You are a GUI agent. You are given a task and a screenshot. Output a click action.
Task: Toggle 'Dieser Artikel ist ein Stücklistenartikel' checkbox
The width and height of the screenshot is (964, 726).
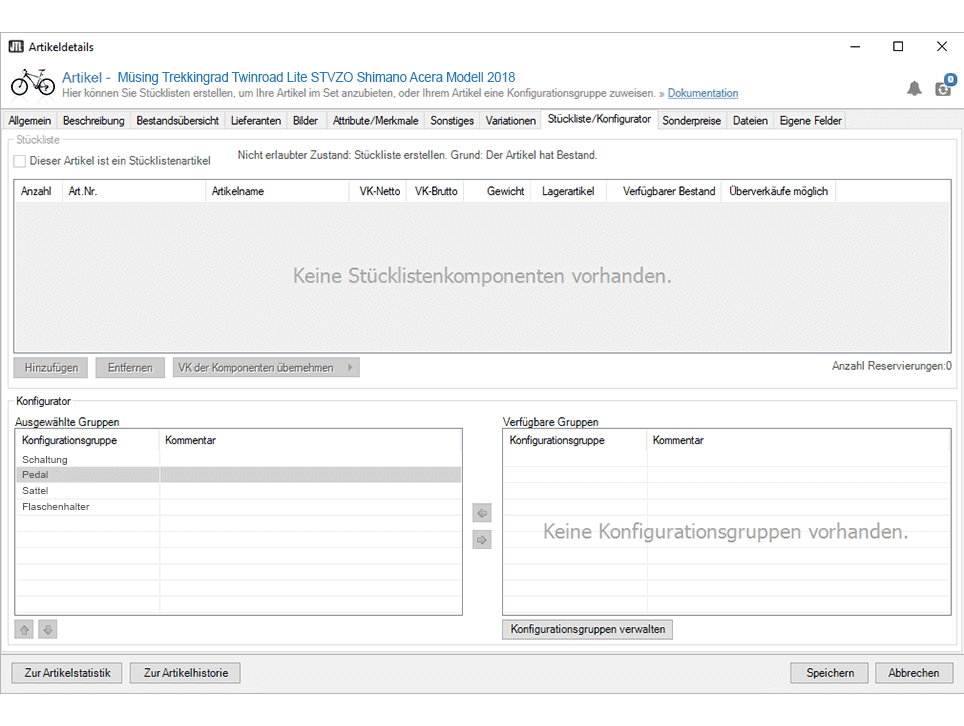pyautogui.click(x=20, y=160)
